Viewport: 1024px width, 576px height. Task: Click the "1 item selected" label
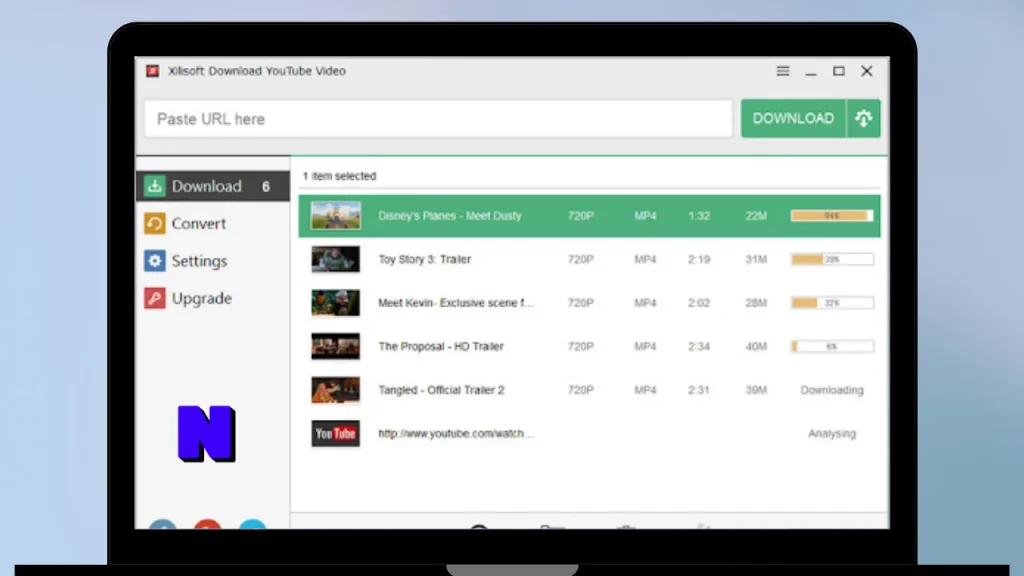click(x=340, y=176)
